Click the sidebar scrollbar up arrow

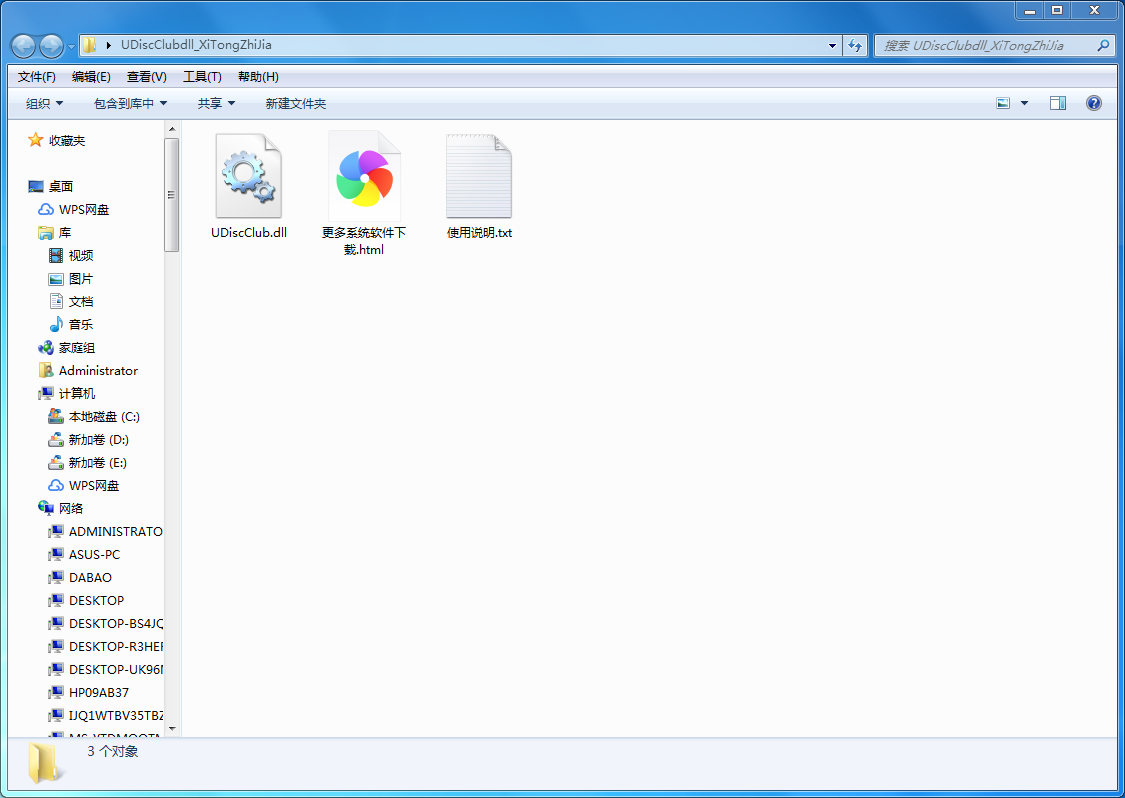pos(171,129)
